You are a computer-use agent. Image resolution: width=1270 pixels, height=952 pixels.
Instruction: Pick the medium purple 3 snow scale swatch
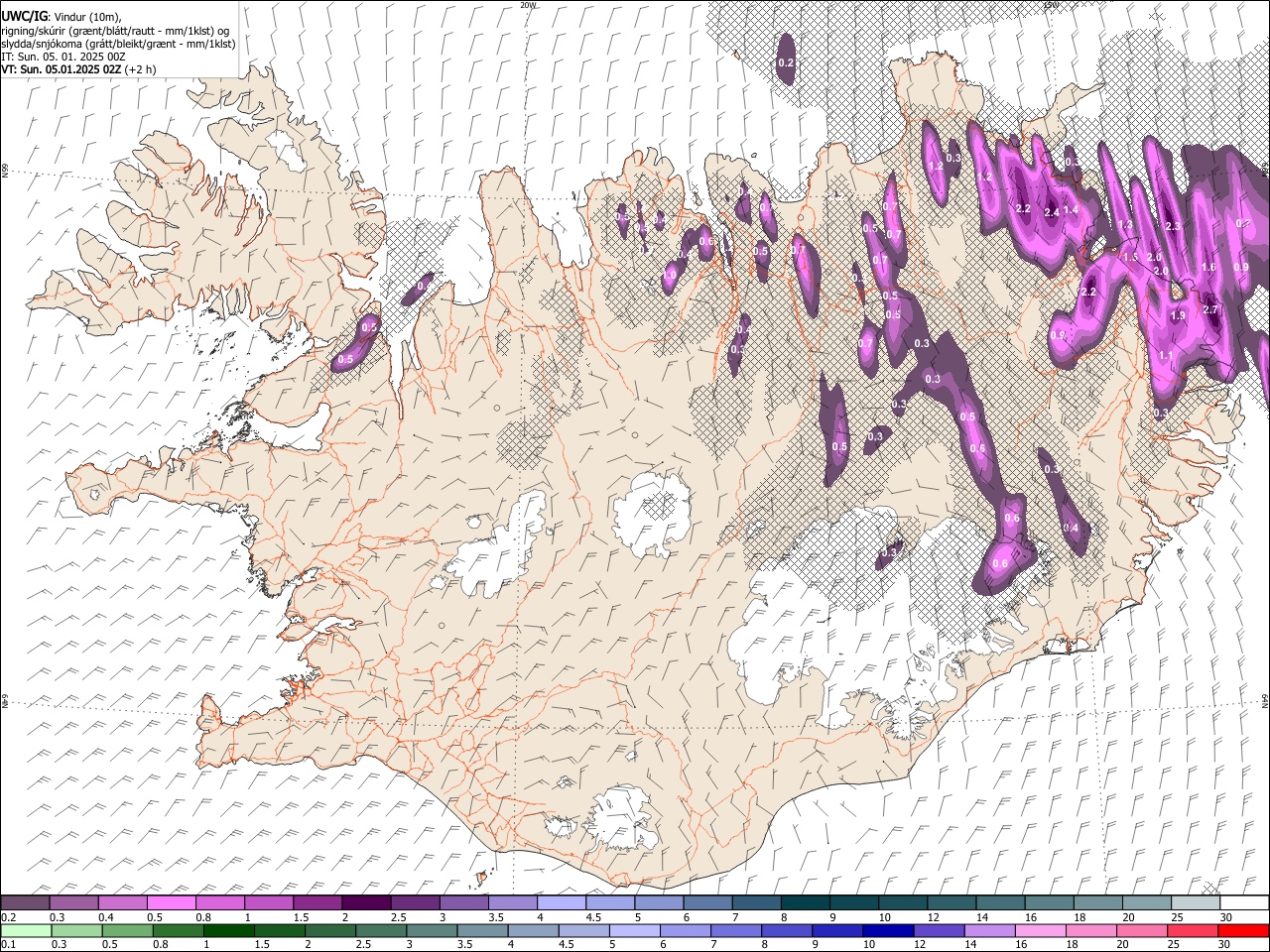463,902
